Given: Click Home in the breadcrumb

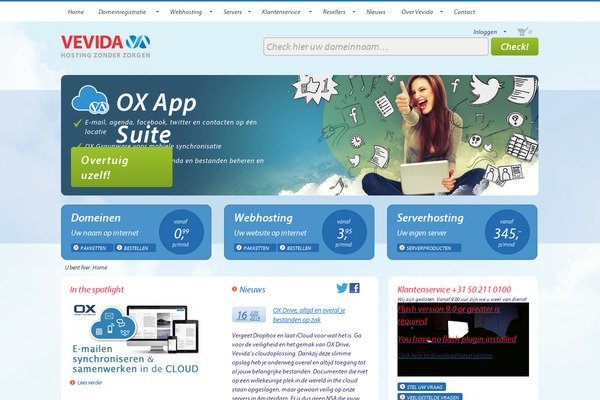Looking at the screenshot, I should (x=99, y=268).
